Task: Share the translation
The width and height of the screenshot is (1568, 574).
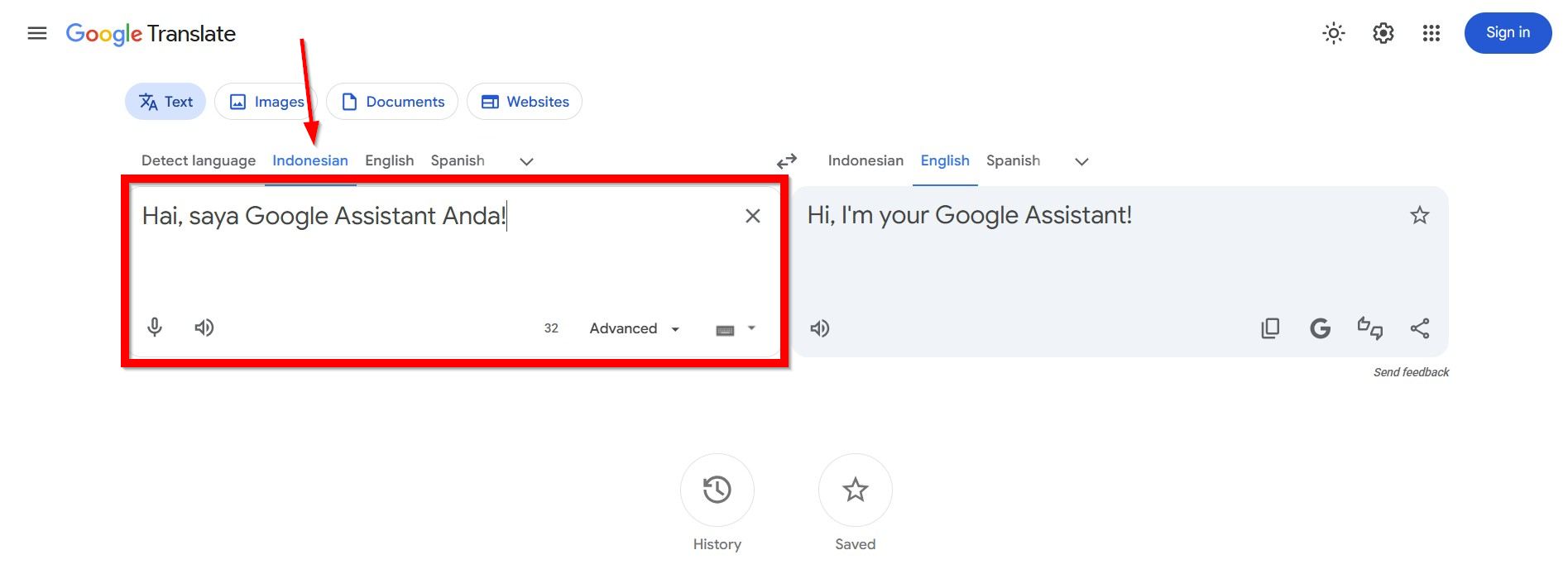Action: pyautogui.click(x=1420, y=328)
